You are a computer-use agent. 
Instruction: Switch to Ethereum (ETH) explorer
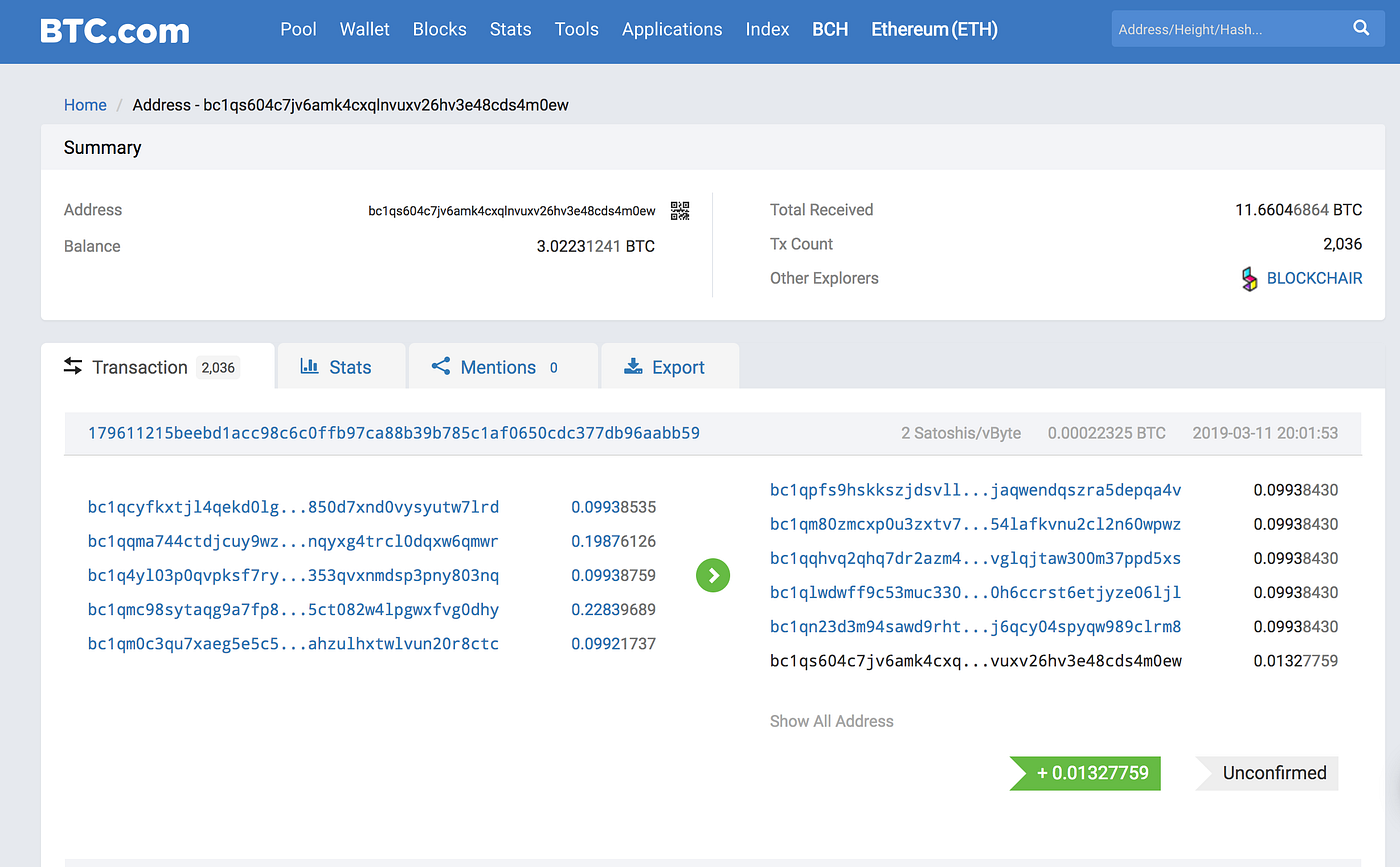934,29
